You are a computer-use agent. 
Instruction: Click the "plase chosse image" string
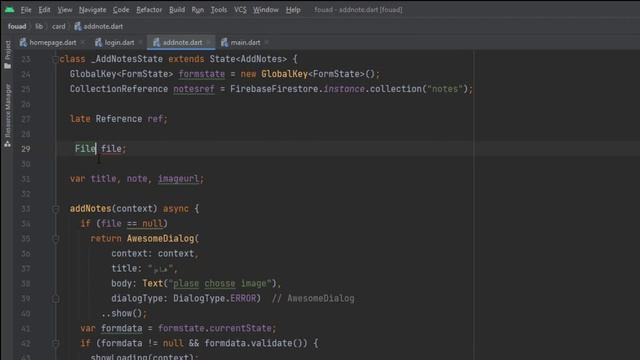(x=220, y=283)
